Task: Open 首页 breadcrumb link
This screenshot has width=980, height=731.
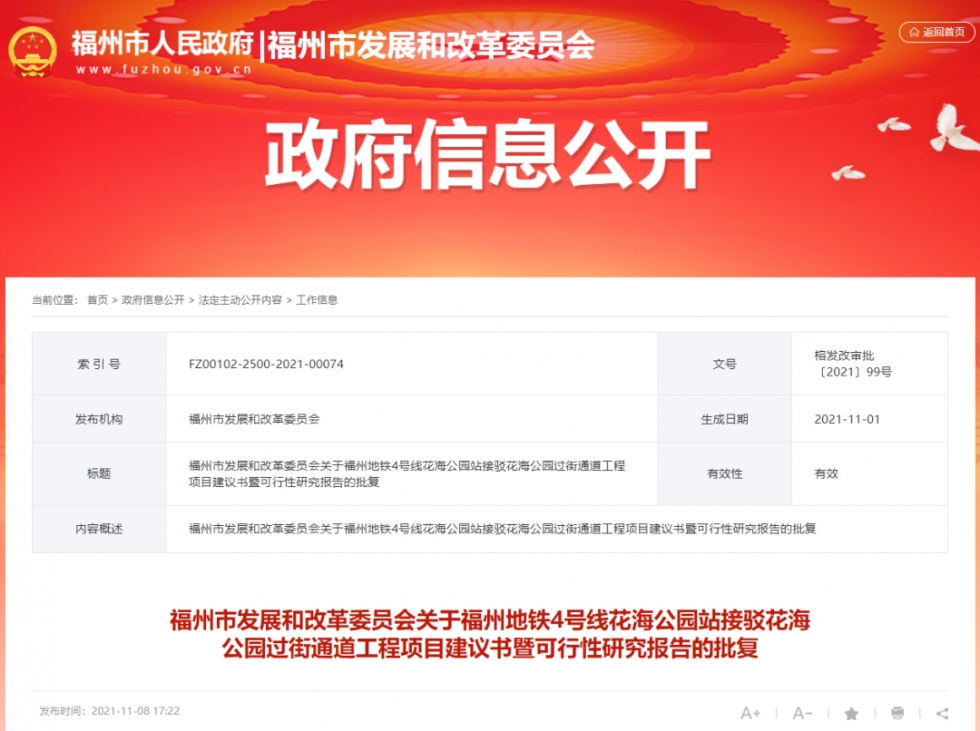Action: pyautogui.click(x=97, y=300)
